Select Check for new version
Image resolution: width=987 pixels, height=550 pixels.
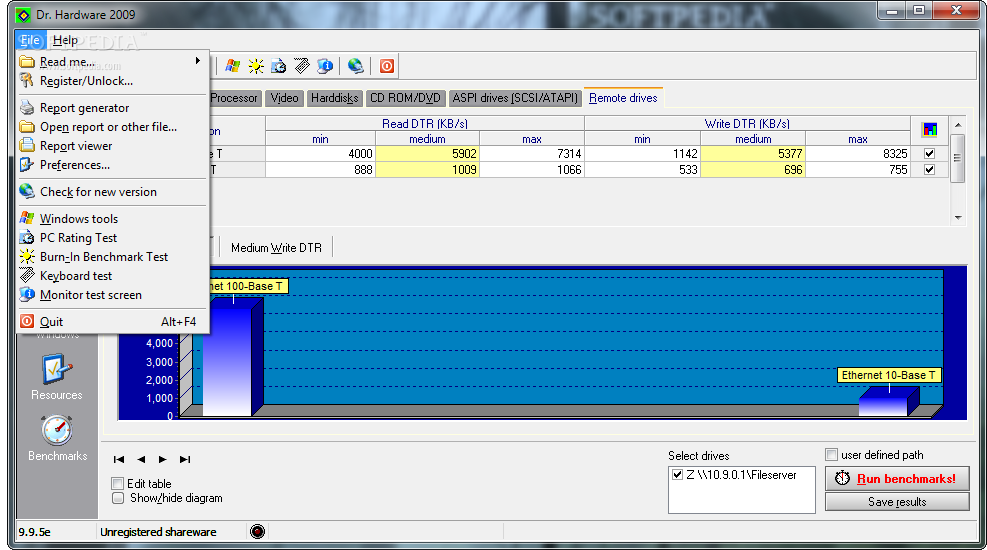tap(111, 191)
